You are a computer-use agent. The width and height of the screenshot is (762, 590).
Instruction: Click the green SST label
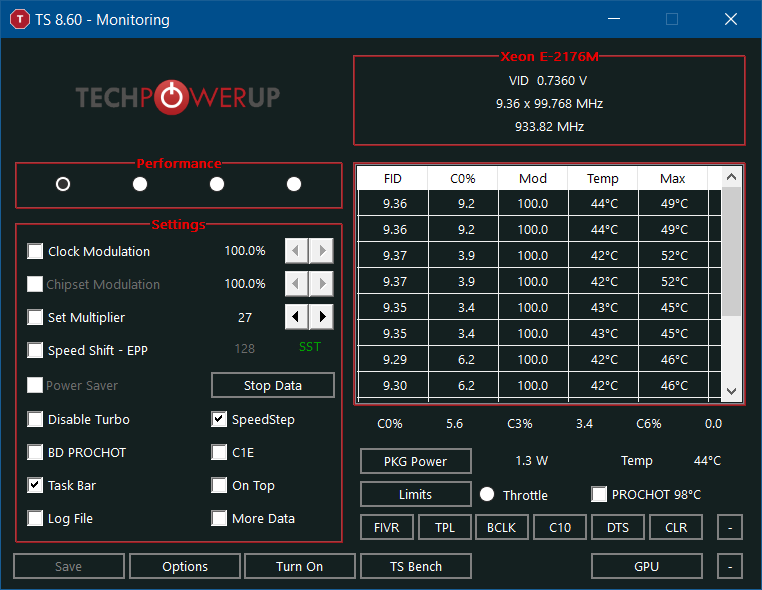(310, 347)
